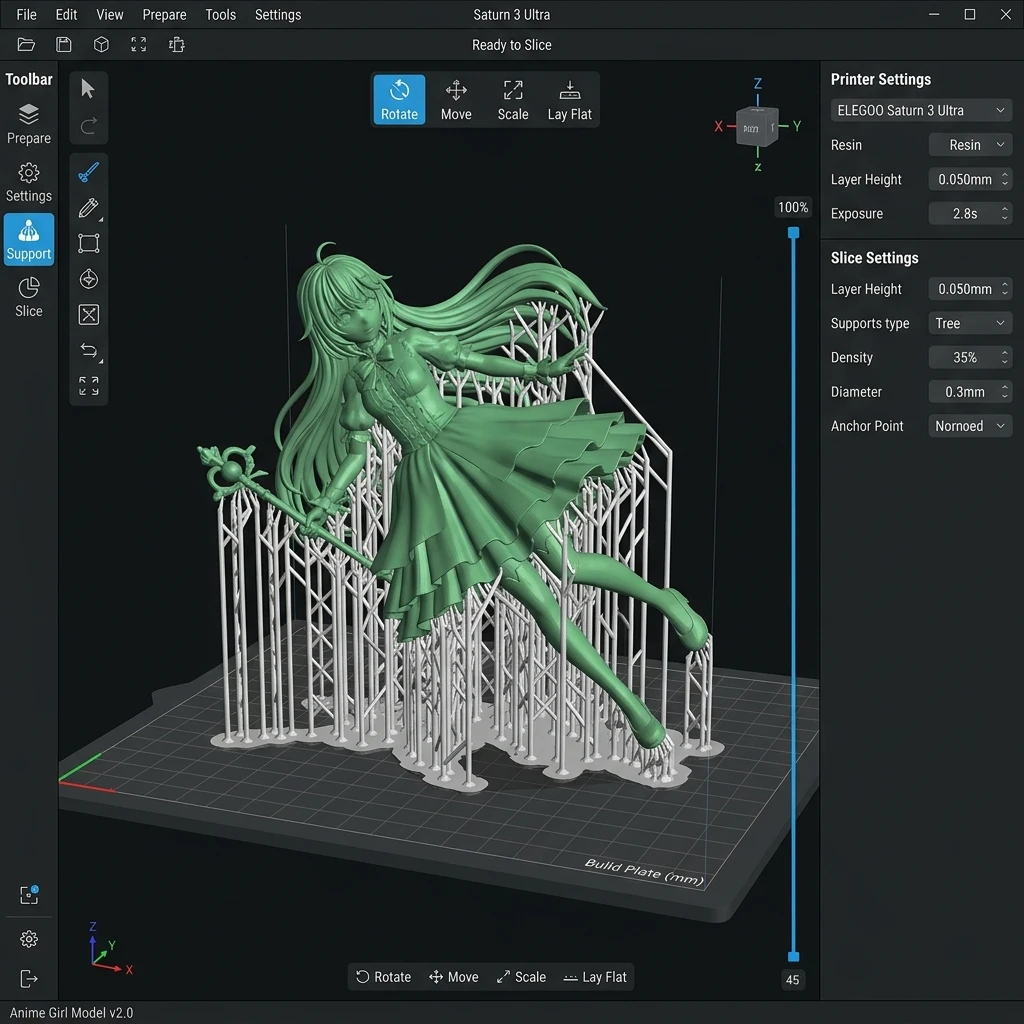Click the orientation cube gizmo
1024x1024 pixels.
pos(758,127)
